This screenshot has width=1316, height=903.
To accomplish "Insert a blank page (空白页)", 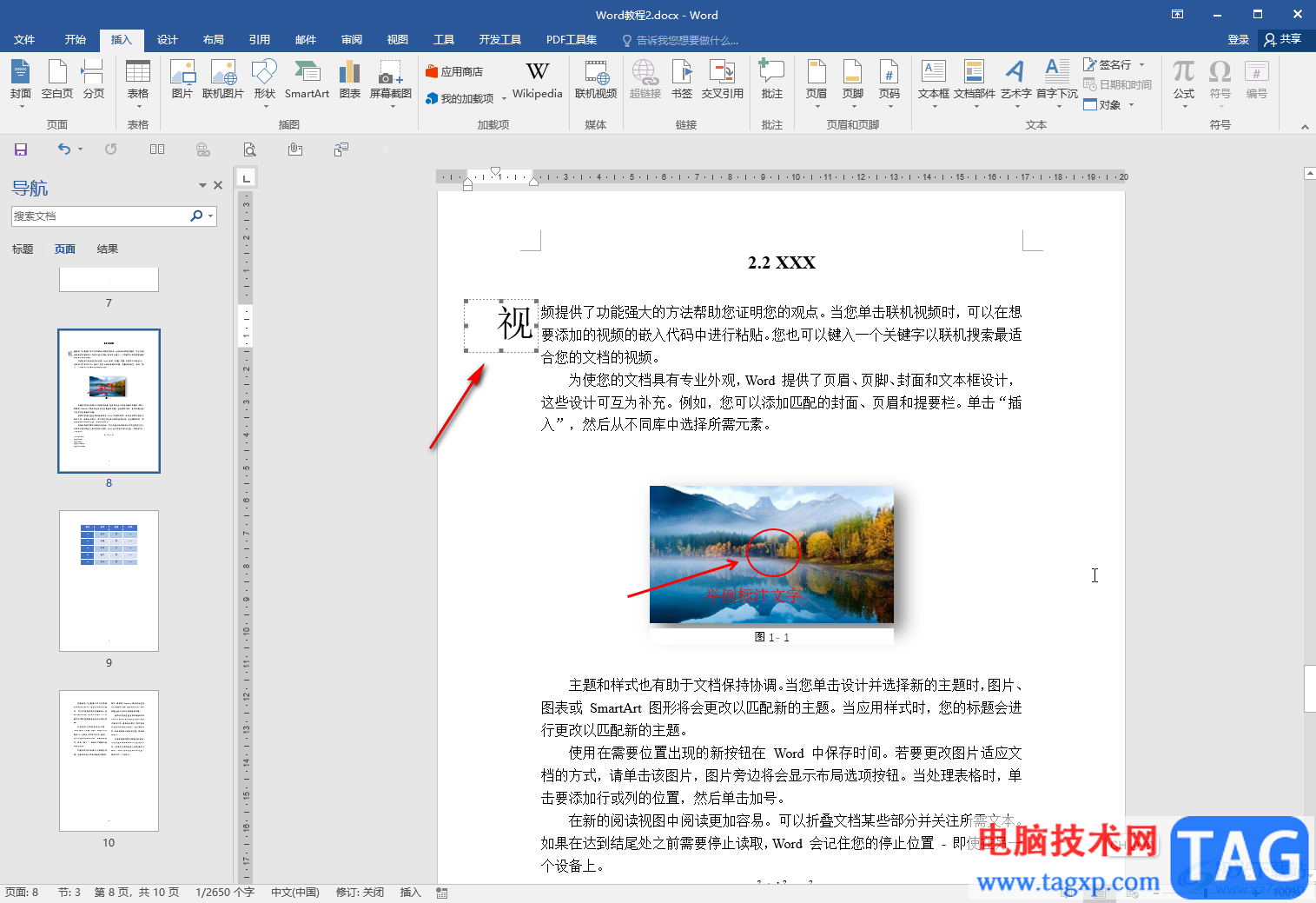I will click(57, 80).
